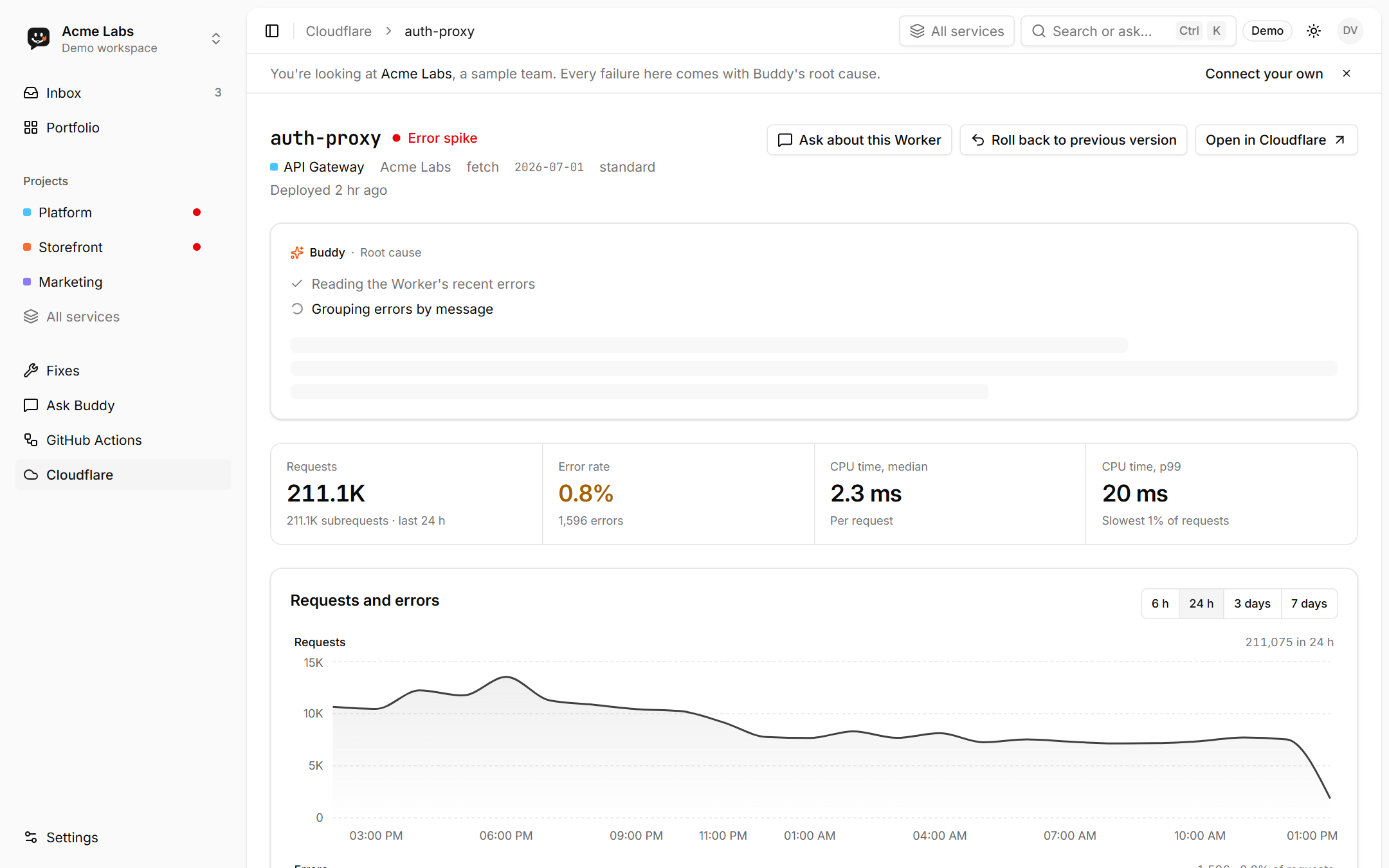Open Settings

123,837
